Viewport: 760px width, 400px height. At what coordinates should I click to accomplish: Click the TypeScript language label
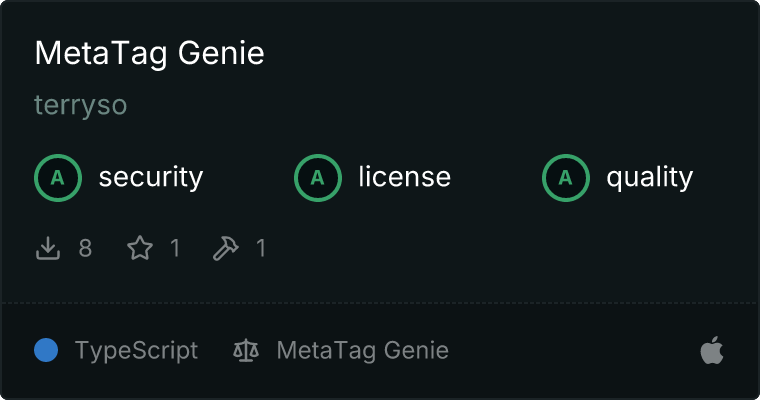[136, 351]
